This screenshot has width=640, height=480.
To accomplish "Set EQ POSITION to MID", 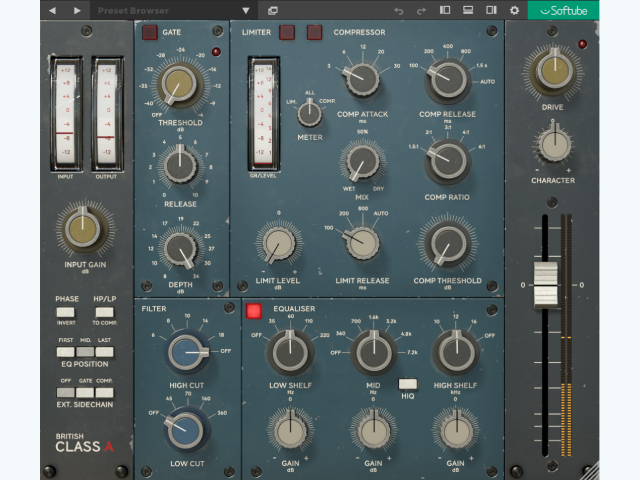I will coord(85,352).
